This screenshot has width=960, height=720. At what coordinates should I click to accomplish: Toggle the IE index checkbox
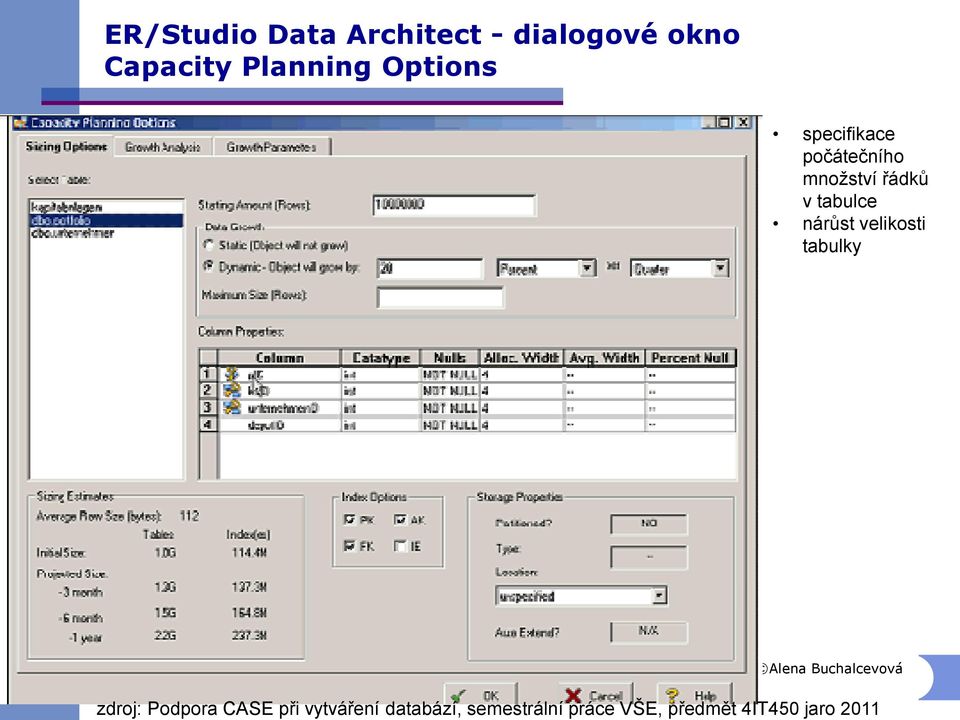click(x=400, y=546)
